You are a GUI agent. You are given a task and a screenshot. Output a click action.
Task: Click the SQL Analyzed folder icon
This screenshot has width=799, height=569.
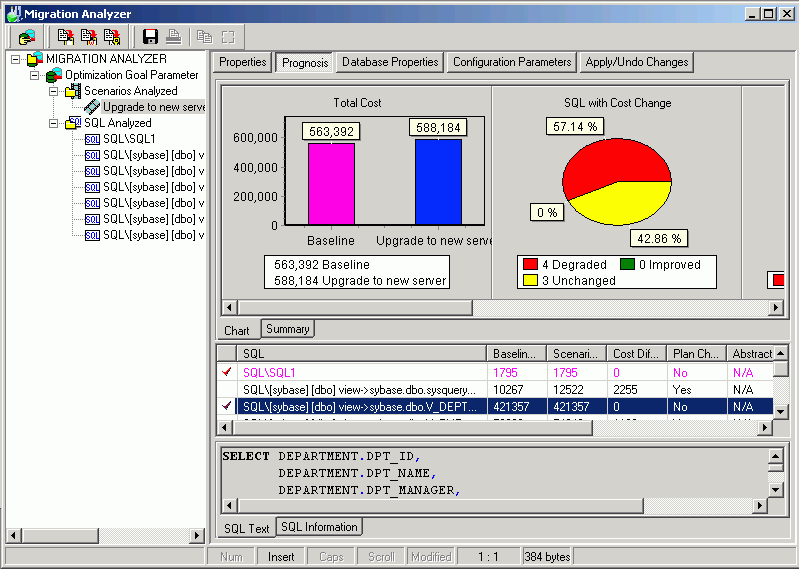click(x=73, y=123)
